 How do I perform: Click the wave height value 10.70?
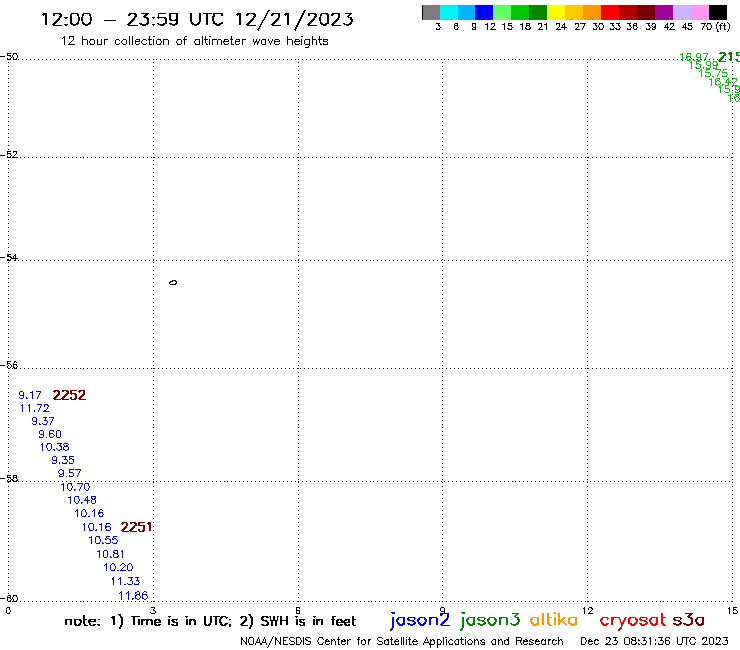(75, 487)
